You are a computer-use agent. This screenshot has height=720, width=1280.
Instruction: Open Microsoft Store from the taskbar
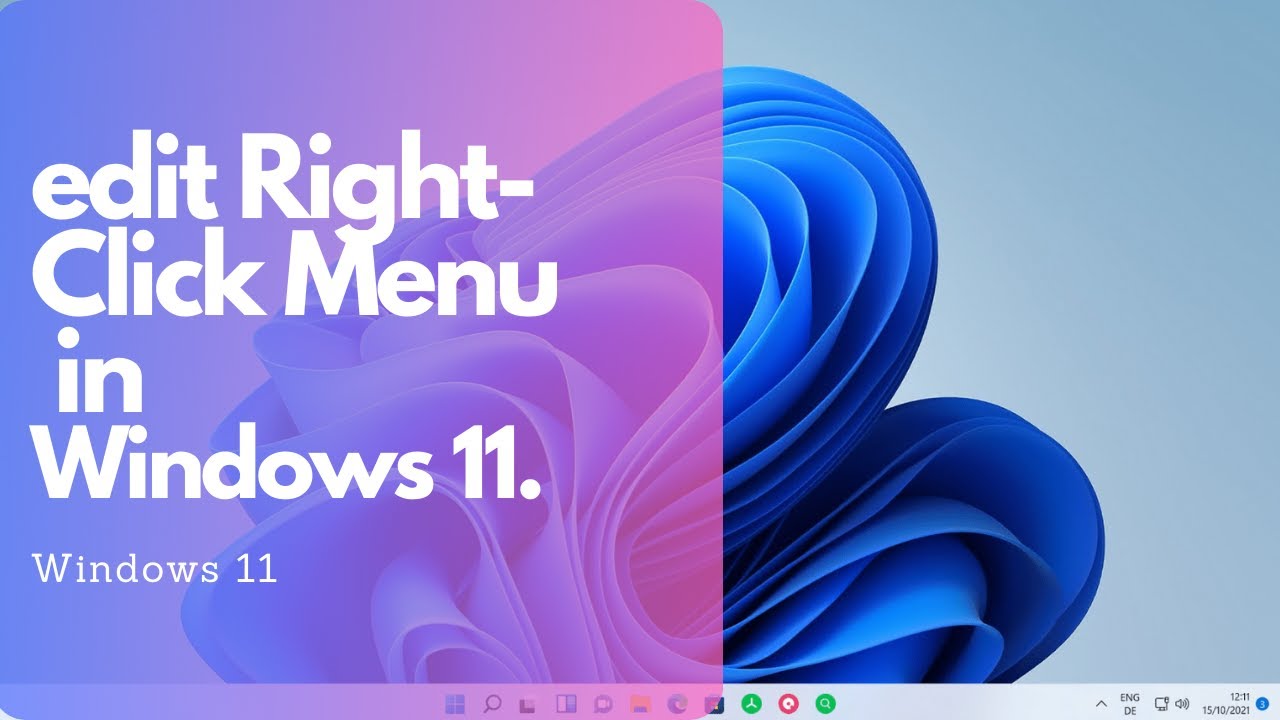point(714,704)
